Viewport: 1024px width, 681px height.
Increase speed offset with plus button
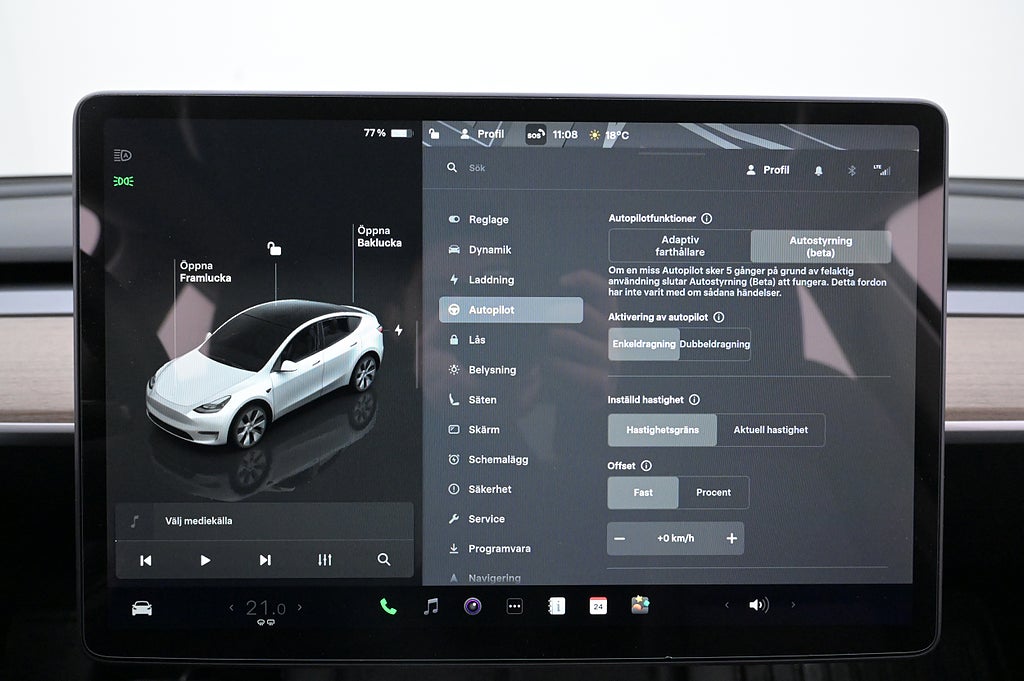coord(731,539)
